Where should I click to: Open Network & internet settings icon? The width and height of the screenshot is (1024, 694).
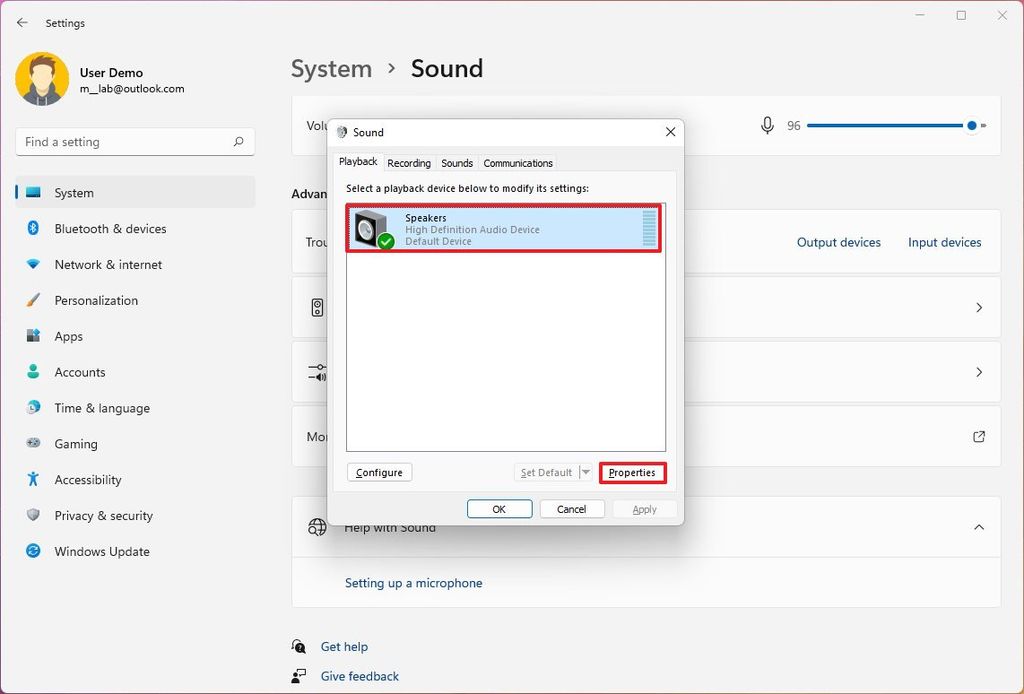36,264
